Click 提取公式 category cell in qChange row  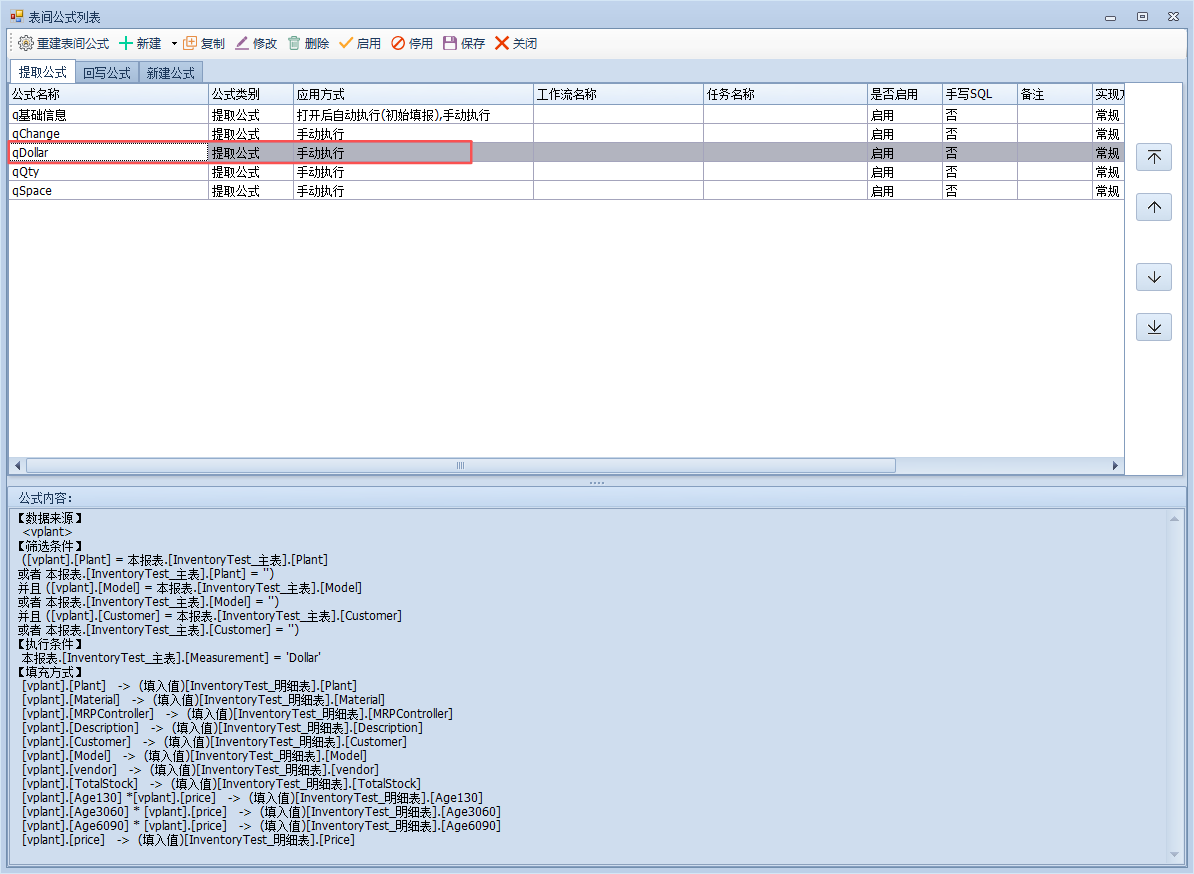coord(251,134)
